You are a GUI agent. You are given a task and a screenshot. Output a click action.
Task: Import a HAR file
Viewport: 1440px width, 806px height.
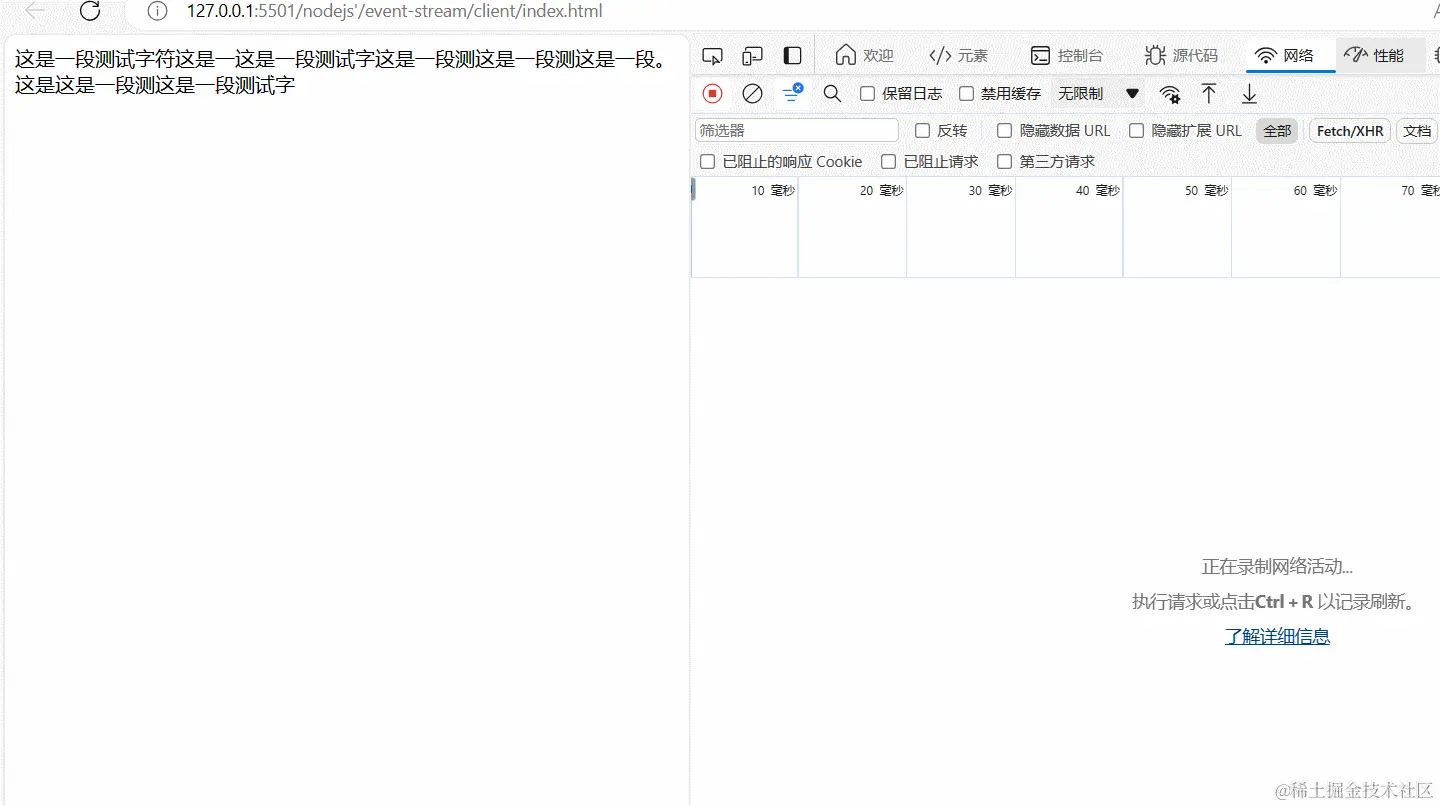(1209, 93)
